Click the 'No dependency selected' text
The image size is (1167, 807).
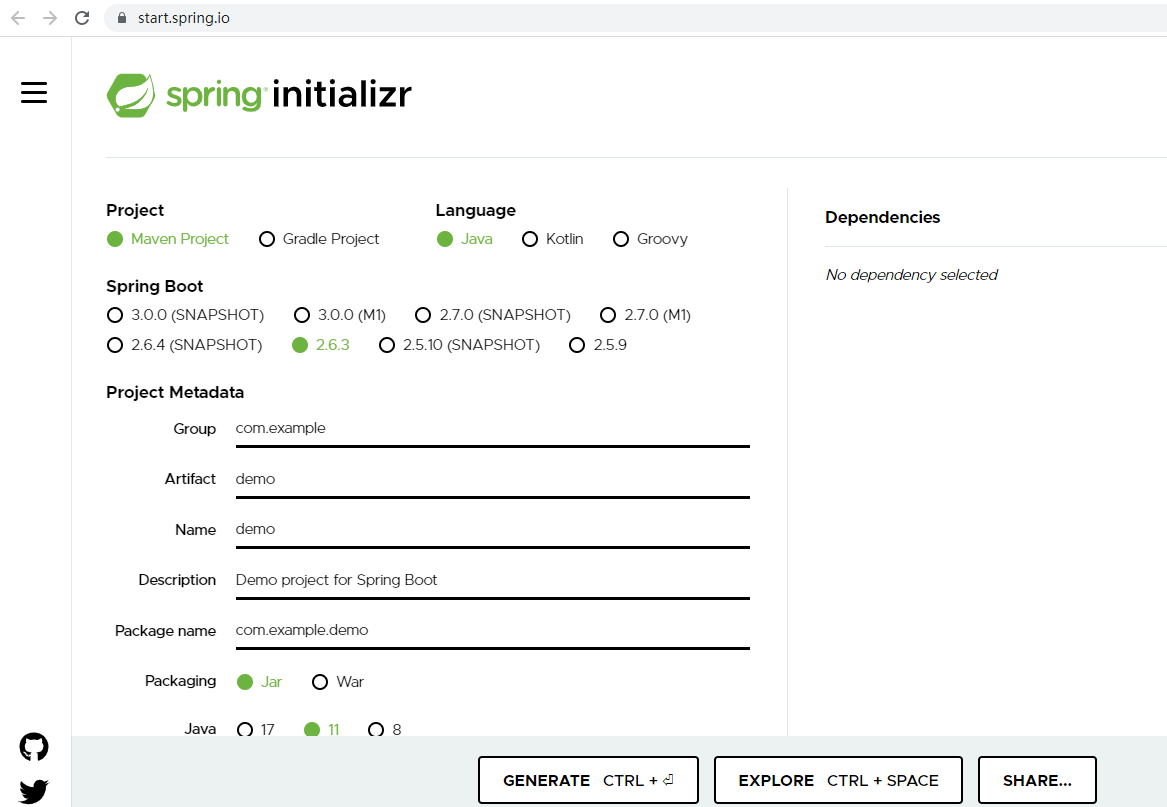point(912,275)
